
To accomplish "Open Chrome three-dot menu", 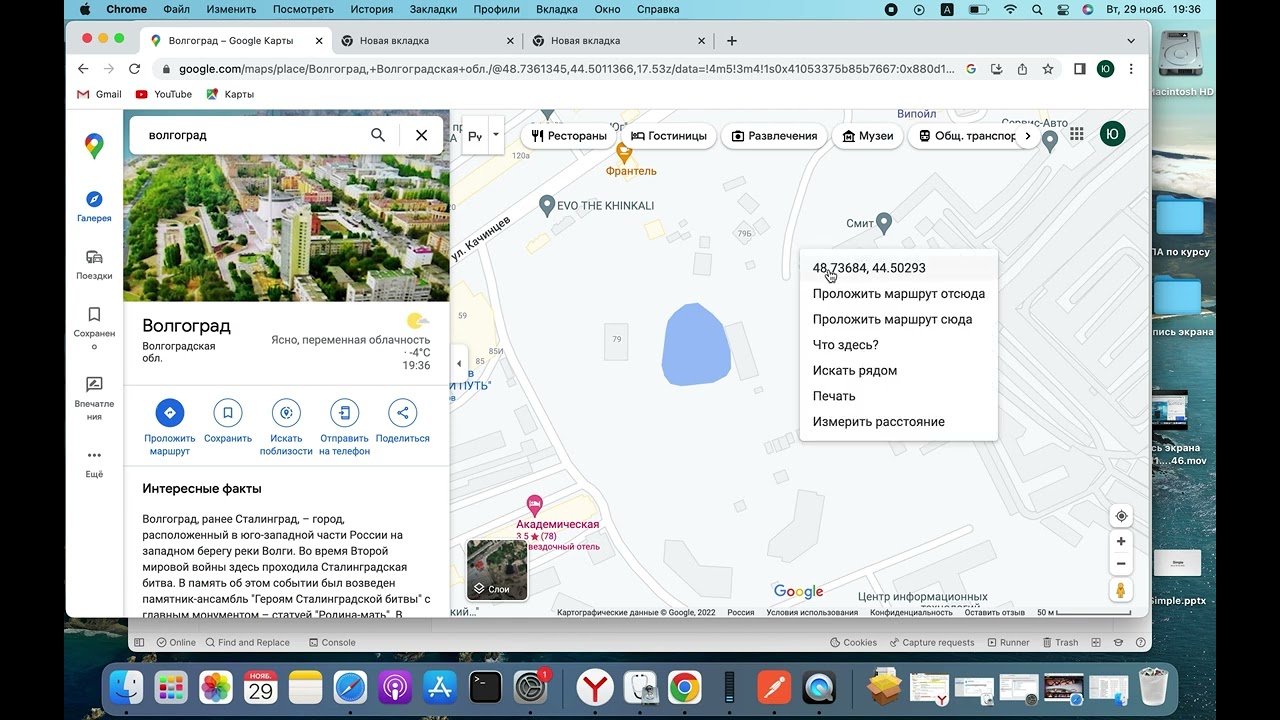I will click(1131, 69).
